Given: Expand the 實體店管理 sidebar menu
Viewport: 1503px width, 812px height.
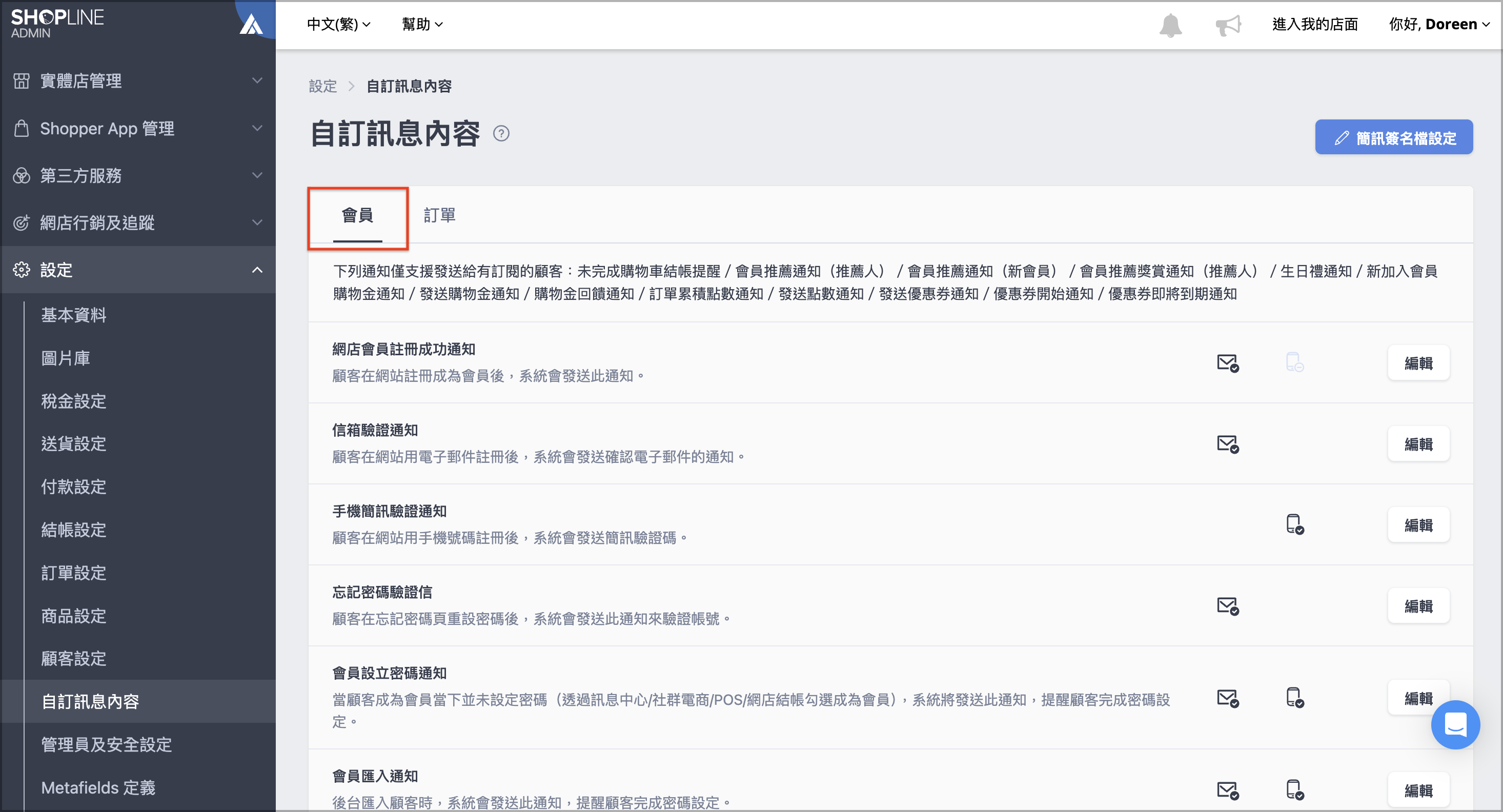Looking at the screenshot, I should pyautogui.click(x=138, y=80).
